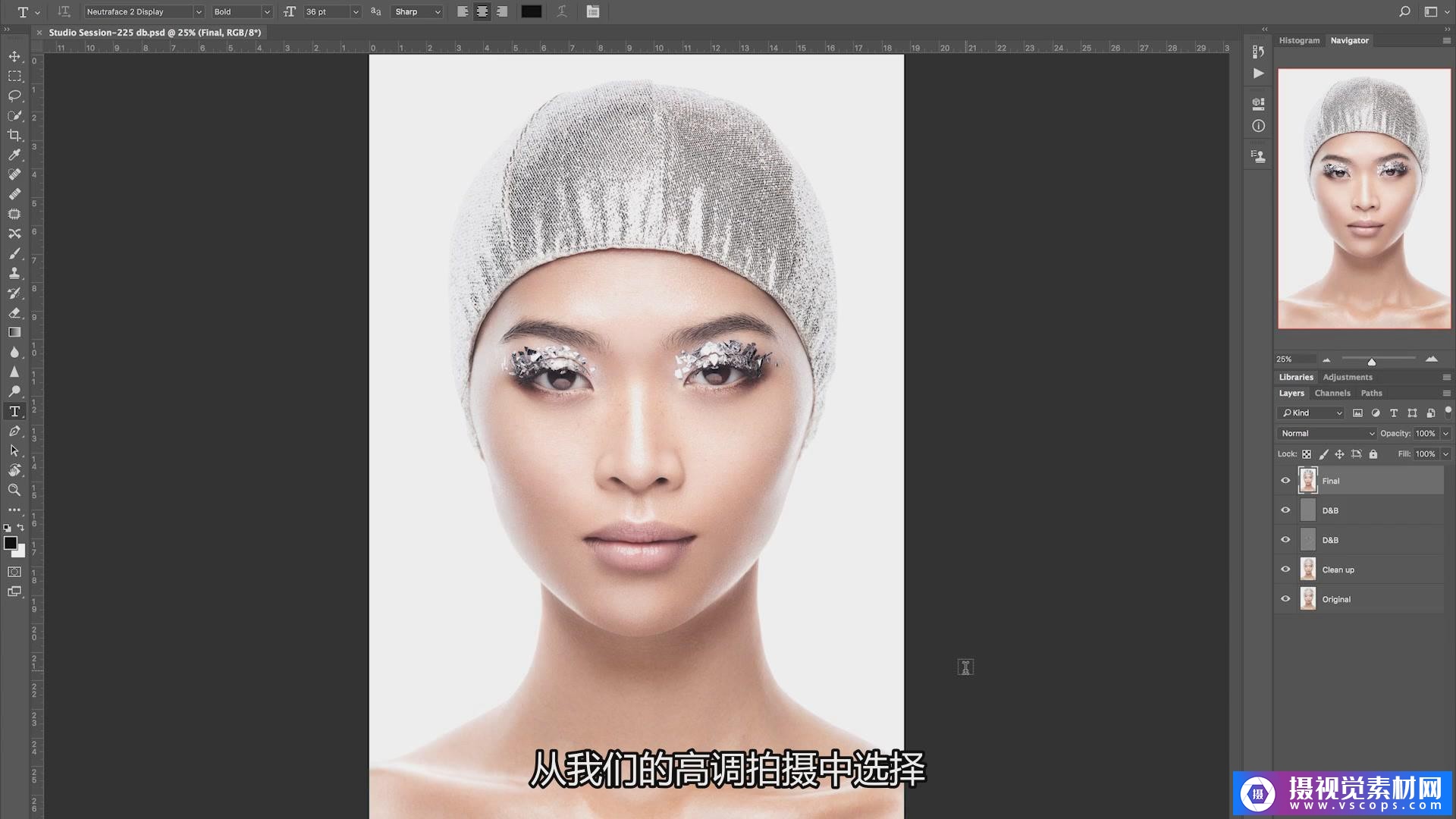Click the black text color swatch
This screenshot has height=819, width=1456.
[x=532, y=11]
